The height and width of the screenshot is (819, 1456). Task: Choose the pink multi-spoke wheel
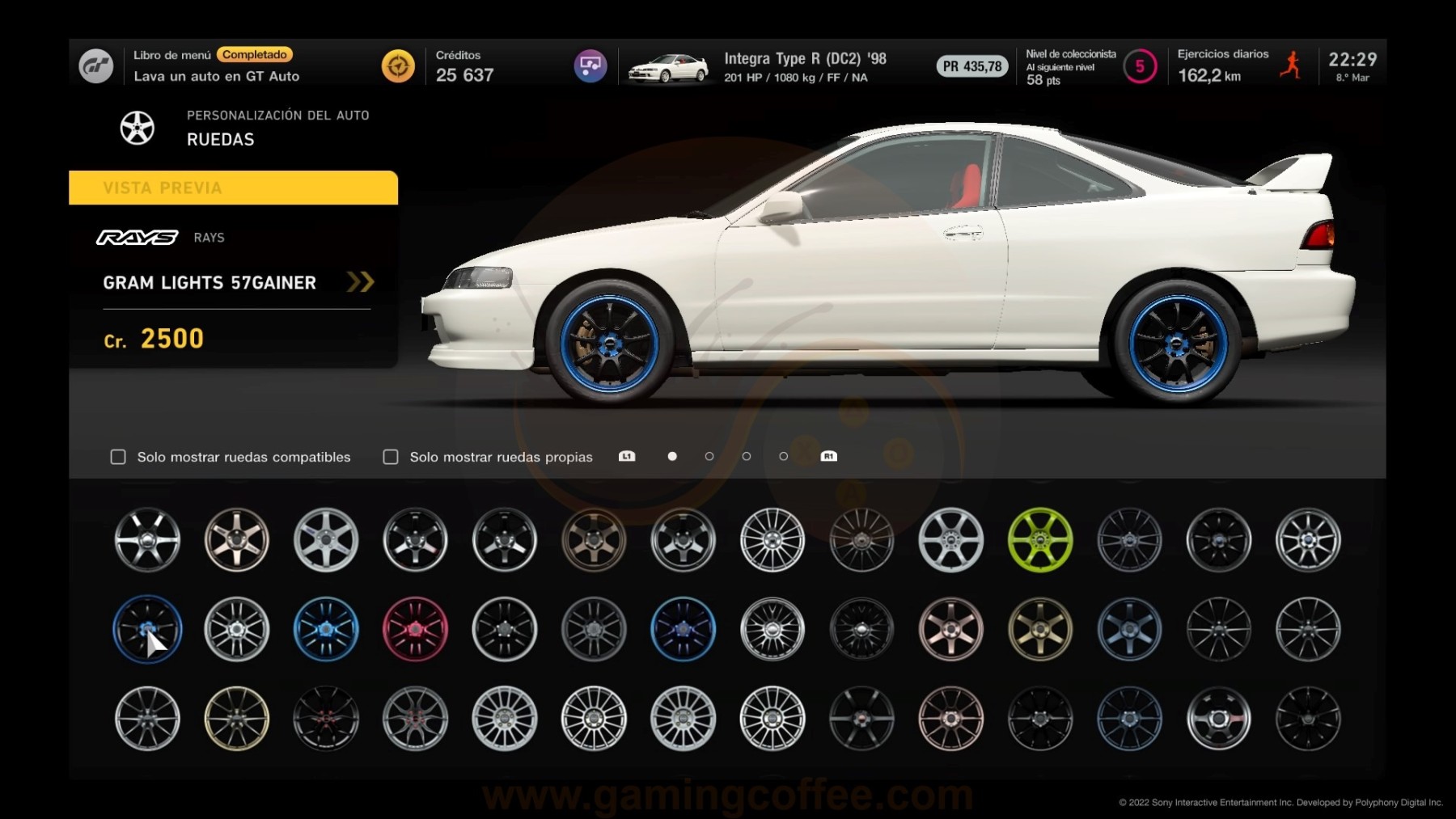coord(415,629)
